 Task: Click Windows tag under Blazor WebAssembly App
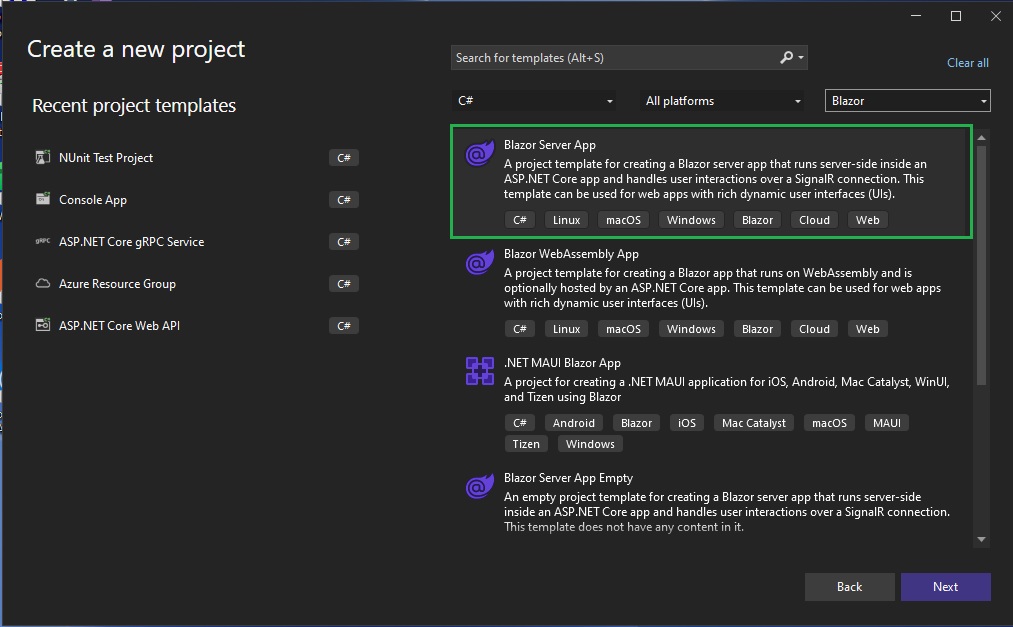pyautogui.click(x=691, y=329)
